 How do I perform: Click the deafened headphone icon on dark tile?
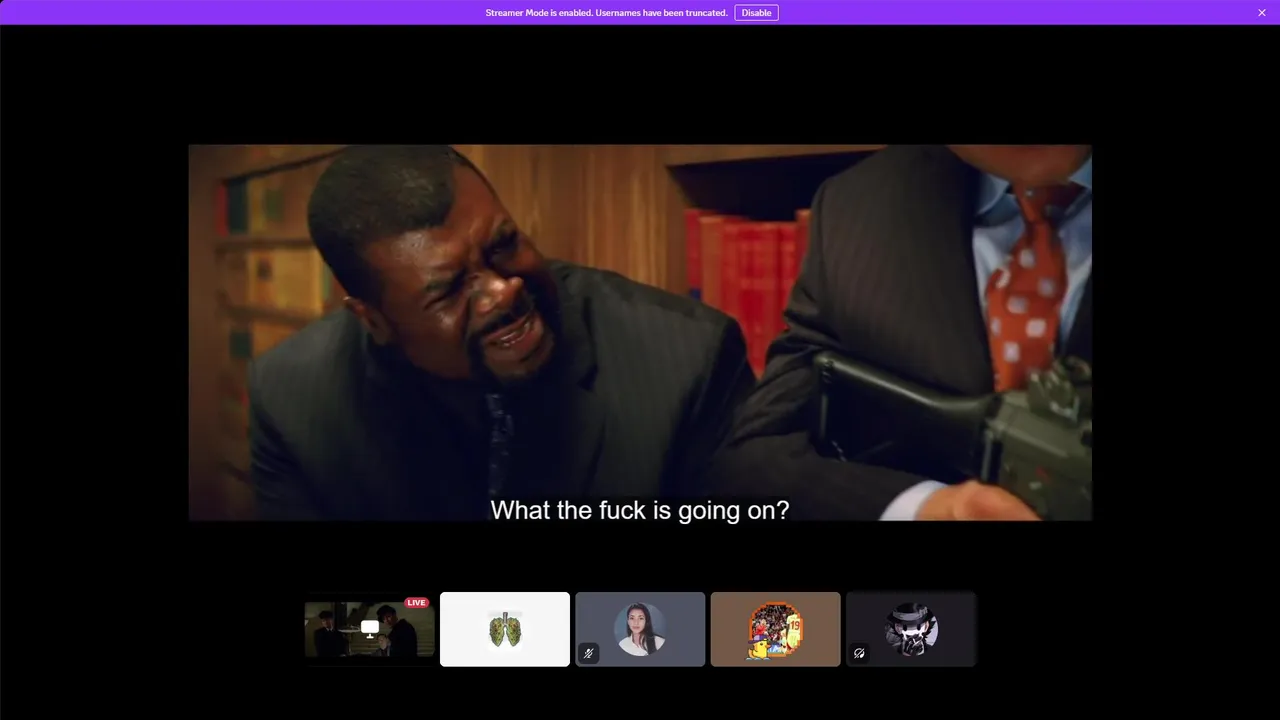coord(859,653)
